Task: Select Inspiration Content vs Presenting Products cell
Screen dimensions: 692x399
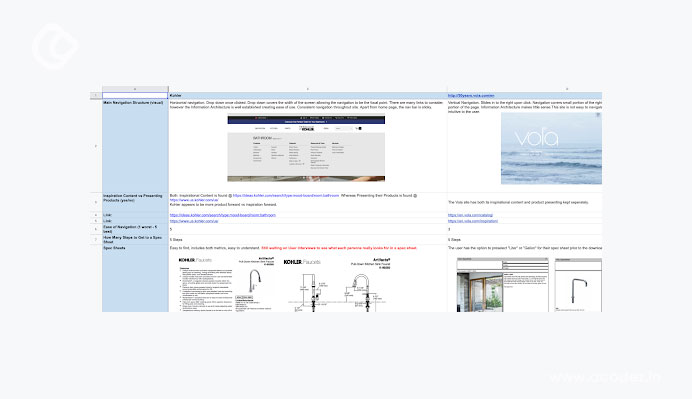Action: [135, 202]
